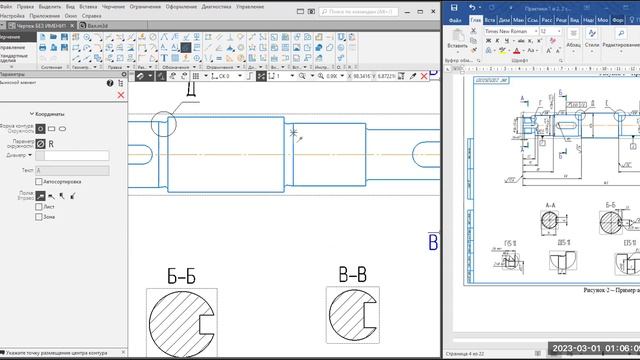Tick the Зона checkbox
The width and height of the screenshot is (640, 360).
pyautogui.click(x=39, y=217)
